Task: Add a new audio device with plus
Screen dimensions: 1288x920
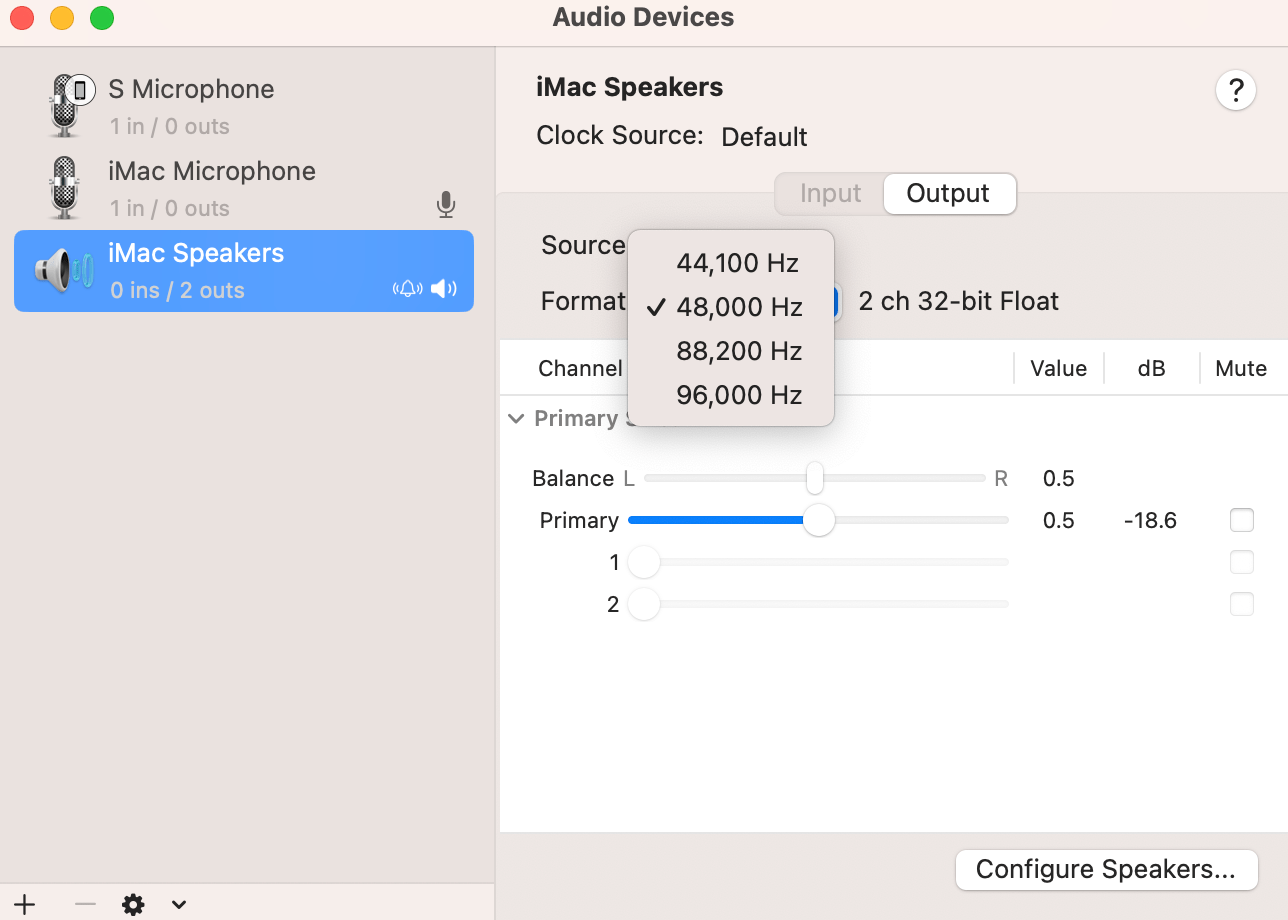Action: point(24,904)
